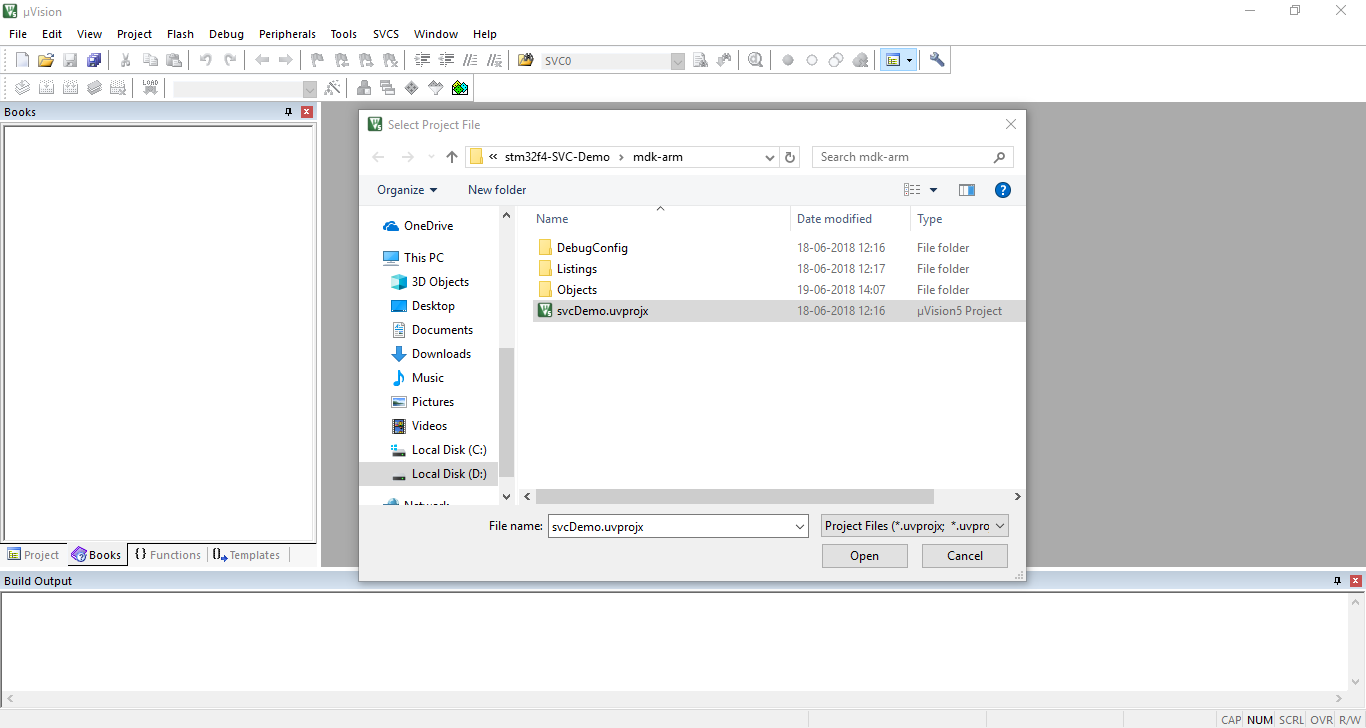Open the Manage Run-Time Environment diamond icon
This screenshot has width=1366, height=728.
(x=411, y=88)
